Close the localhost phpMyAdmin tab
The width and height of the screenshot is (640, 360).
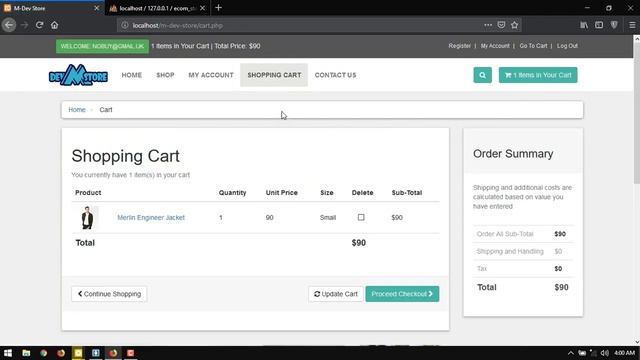[202, 8]
